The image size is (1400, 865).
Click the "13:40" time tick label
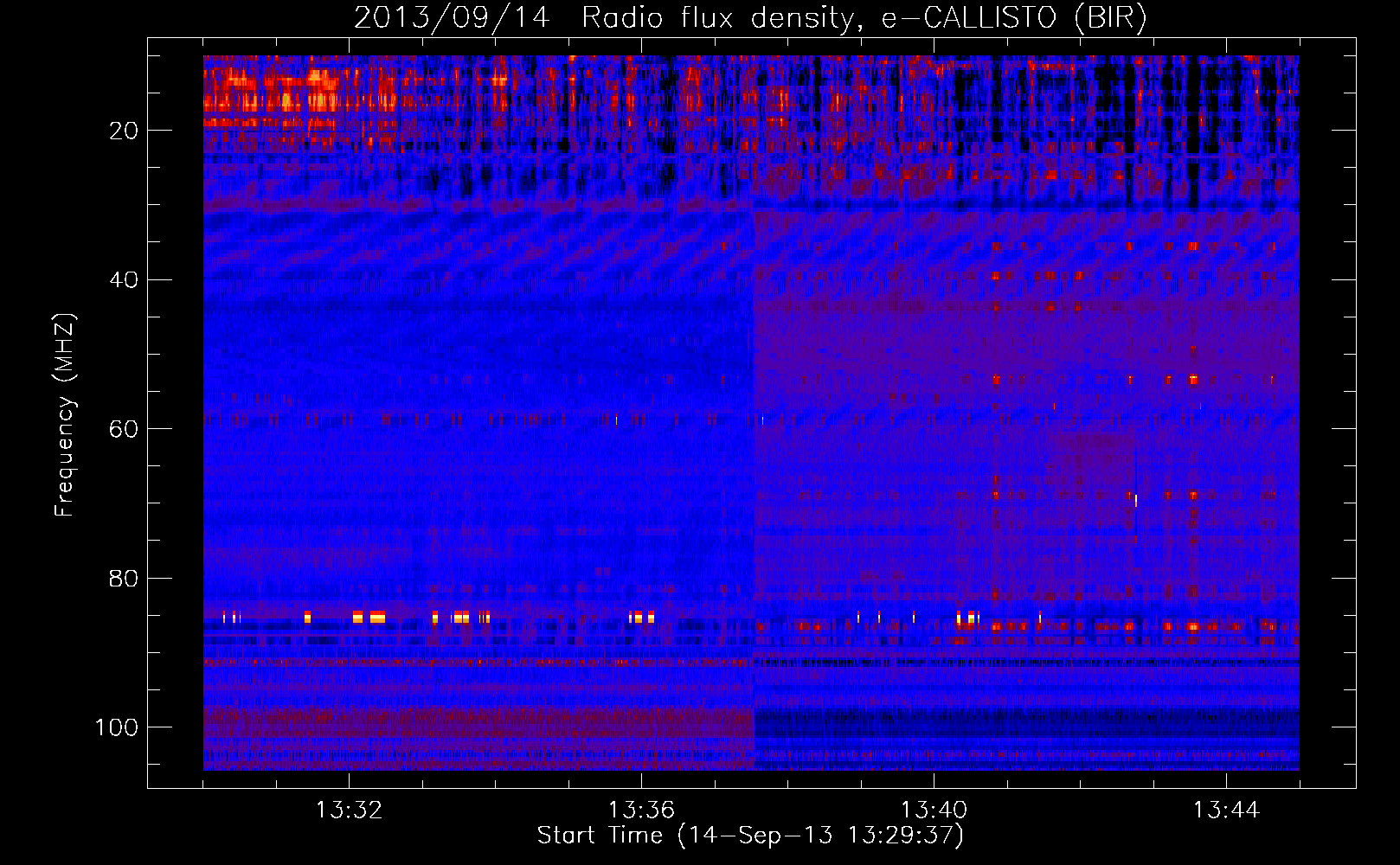(934, 811)
